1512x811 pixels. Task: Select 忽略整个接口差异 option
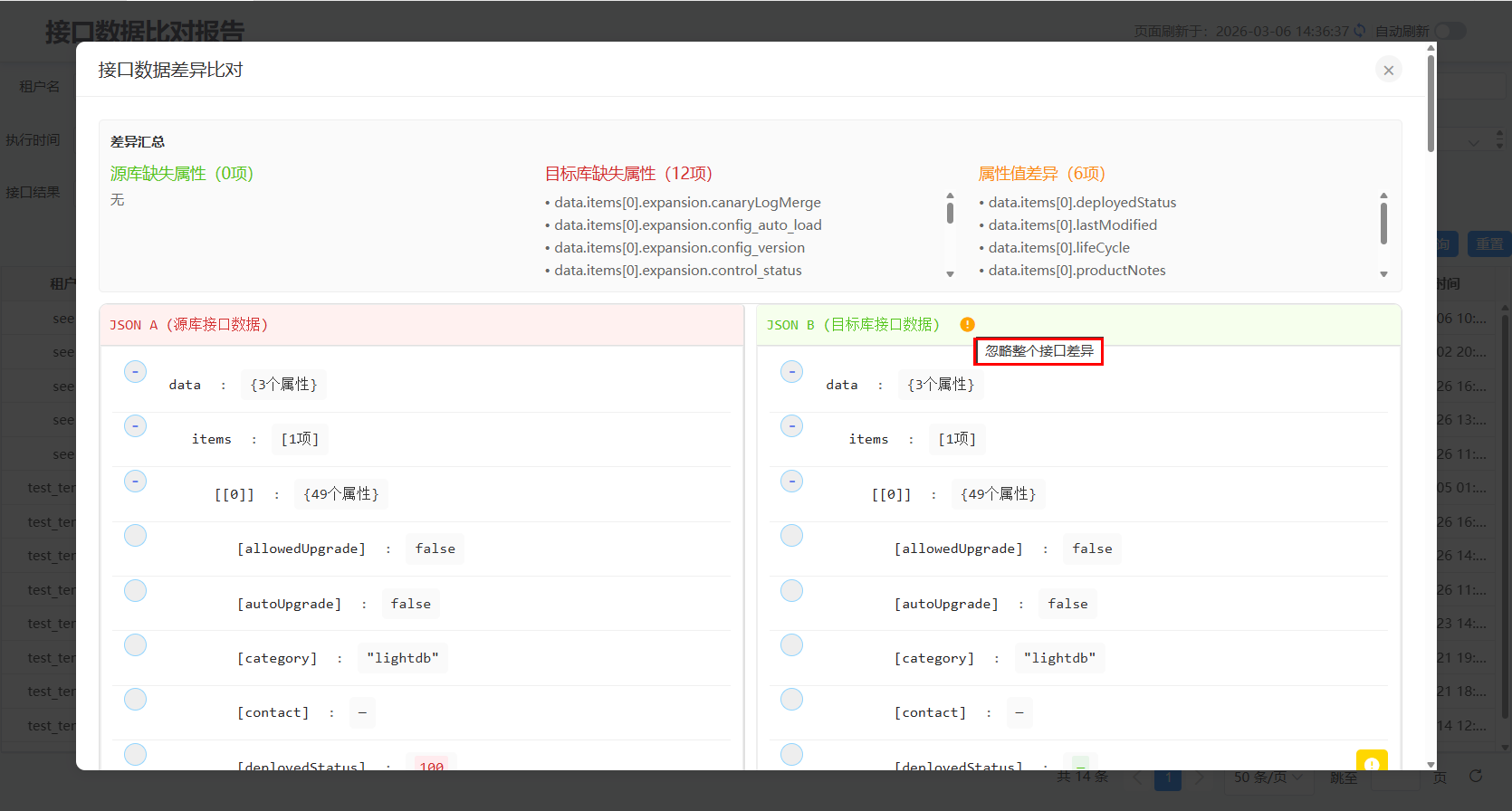click(1038, 351)
